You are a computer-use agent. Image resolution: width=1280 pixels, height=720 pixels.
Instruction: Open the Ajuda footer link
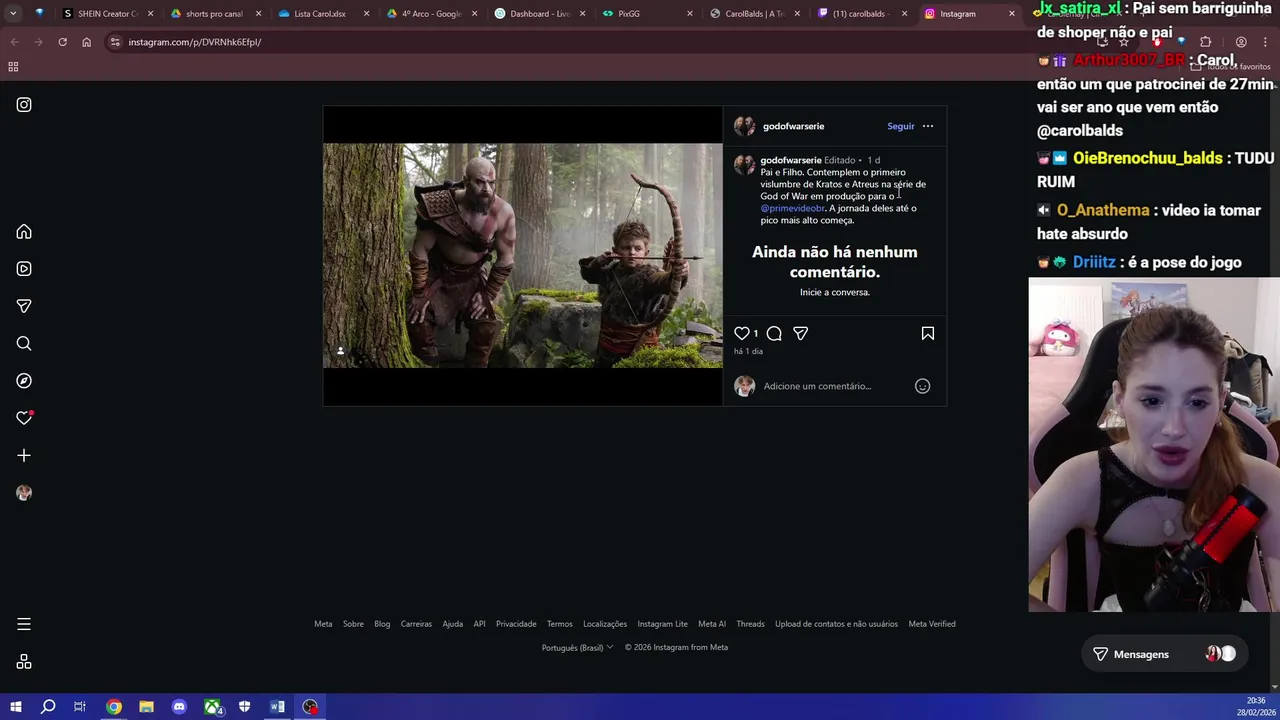point(452,624)
